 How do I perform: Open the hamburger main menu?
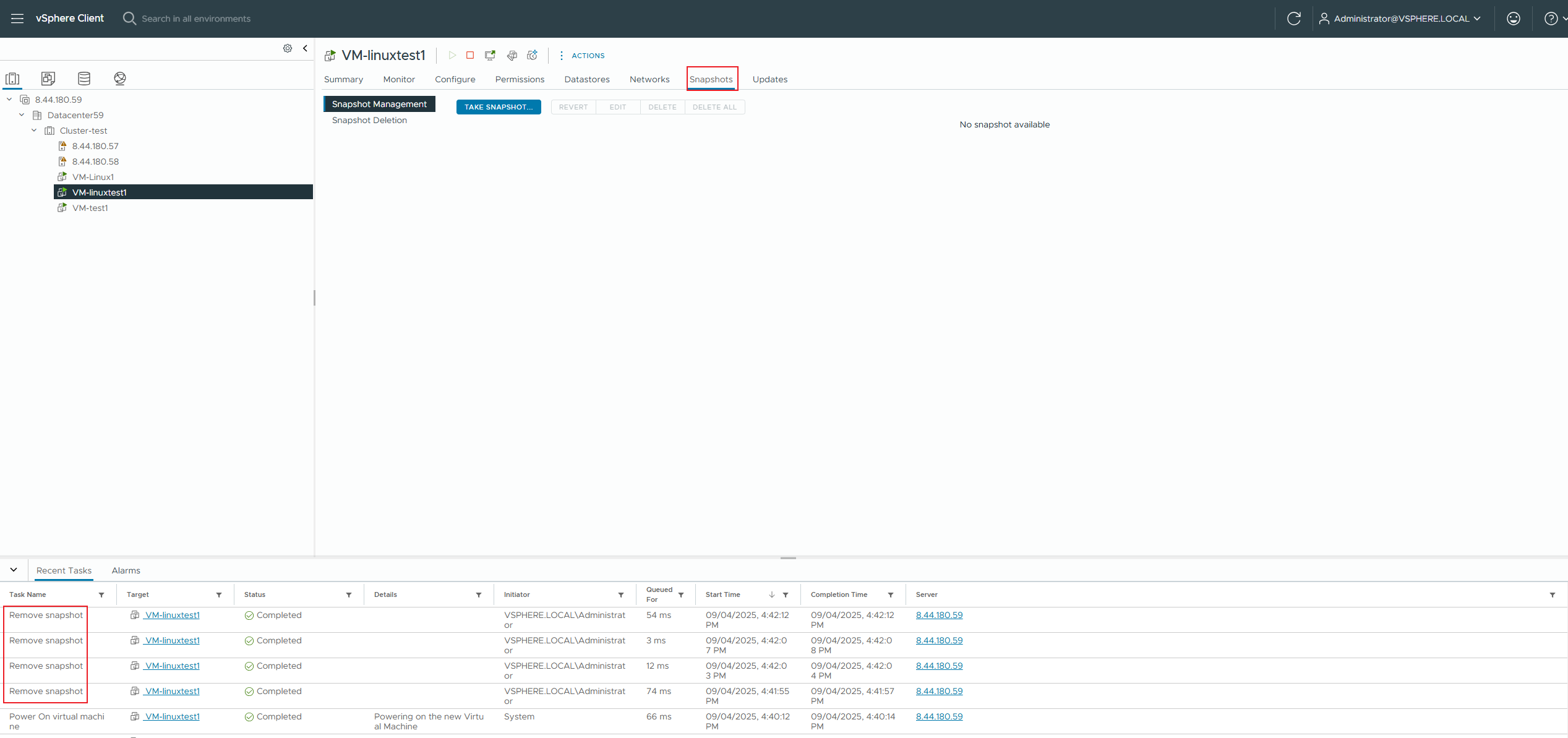tap(17, 19)
